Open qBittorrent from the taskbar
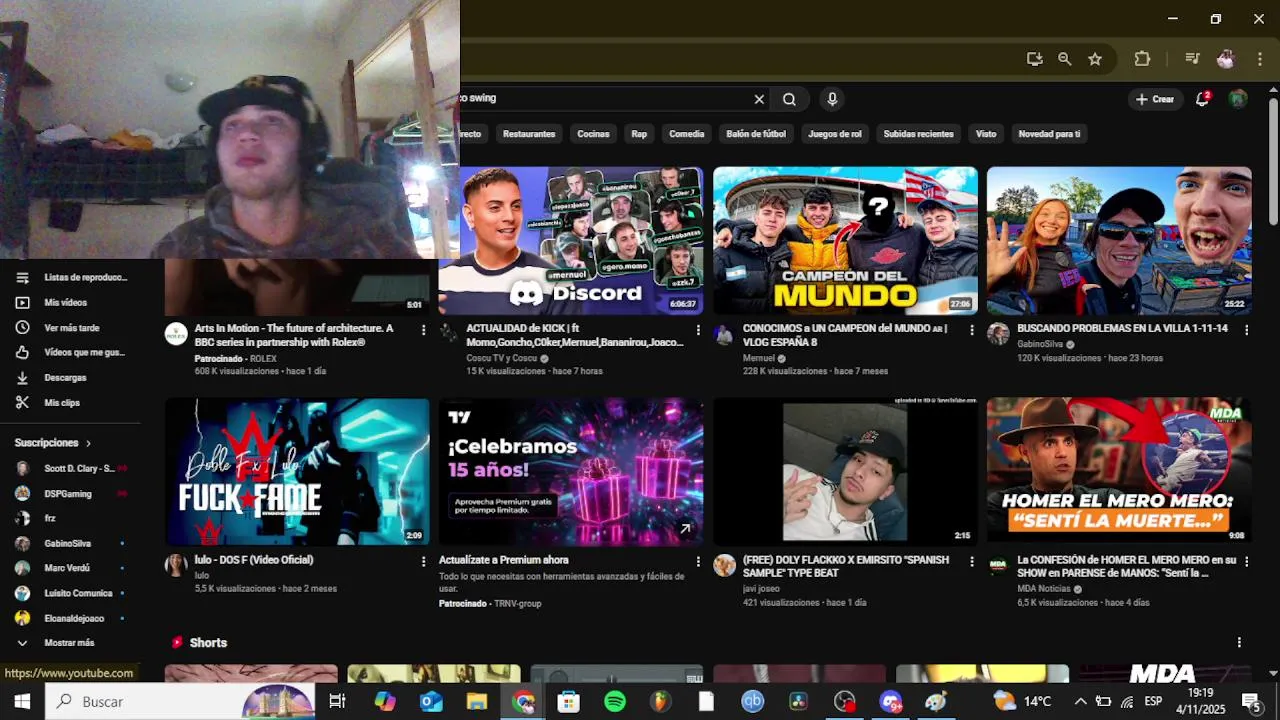This screenshot has height=720, width=1280. tap(753, 701)
